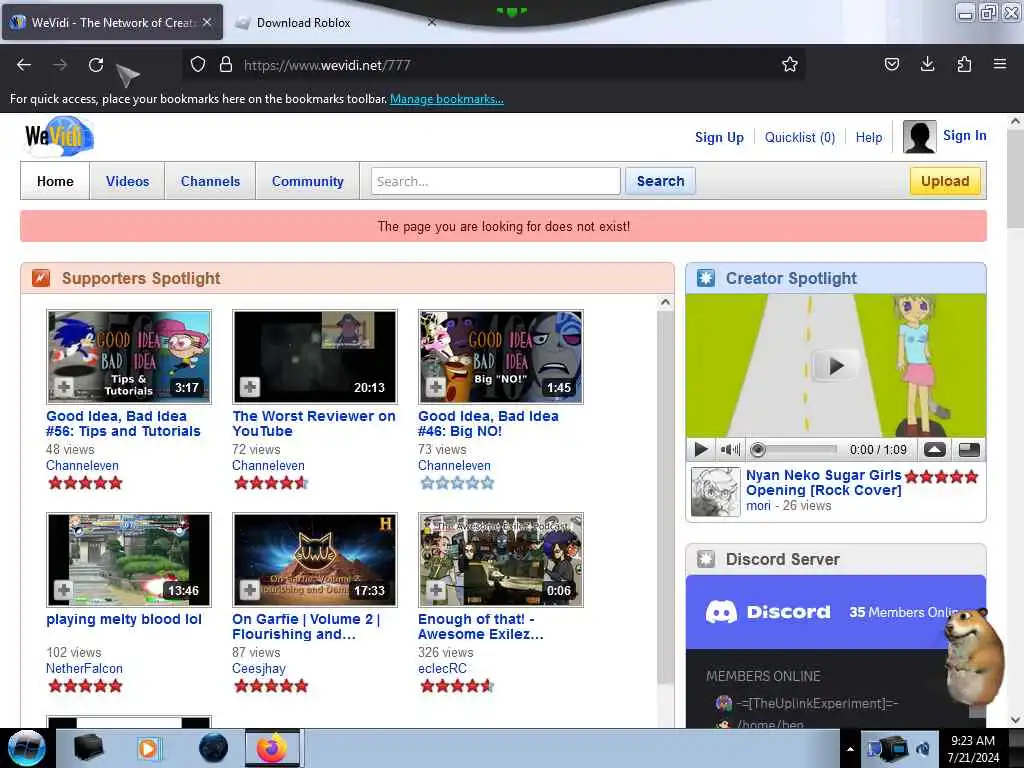
Task: Add playing melty blood video to quicklist
Action: coord(63,590)
